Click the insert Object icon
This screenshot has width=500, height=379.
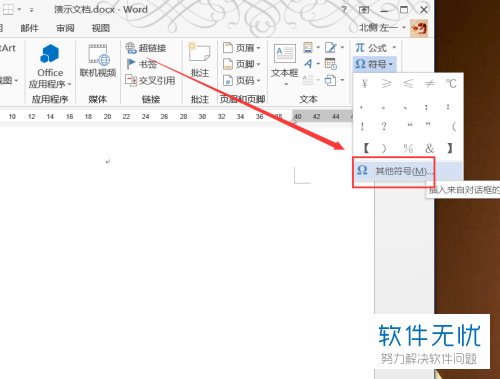[x=330, y=80]
